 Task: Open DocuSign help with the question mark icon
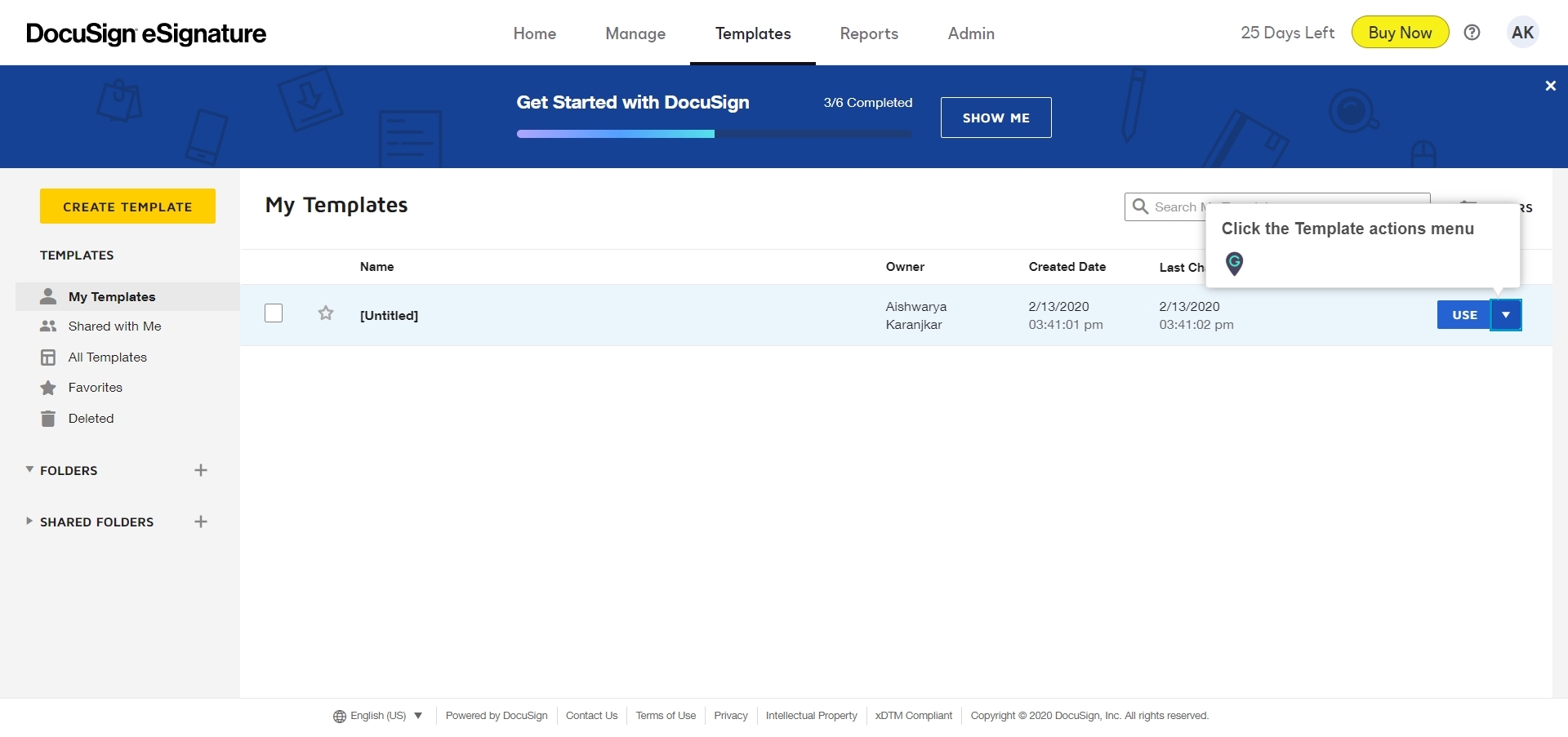(1472, 32)
